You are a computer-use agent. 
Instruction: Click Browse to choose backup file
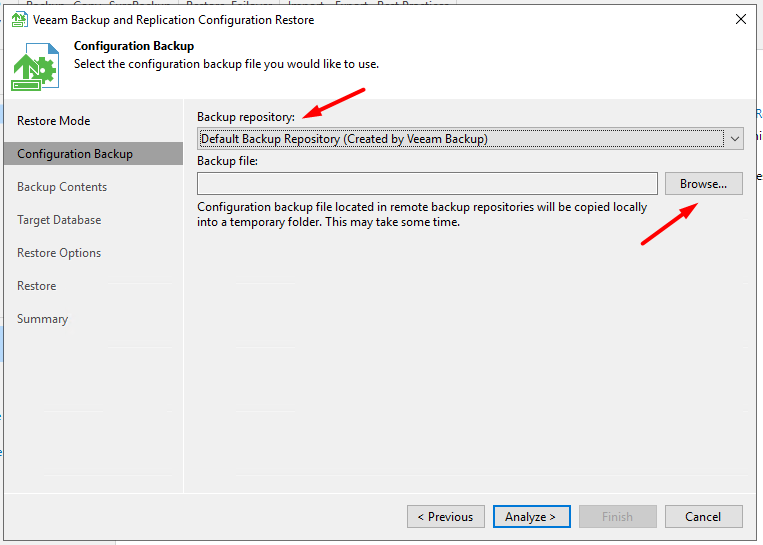(x=704, y=183)
